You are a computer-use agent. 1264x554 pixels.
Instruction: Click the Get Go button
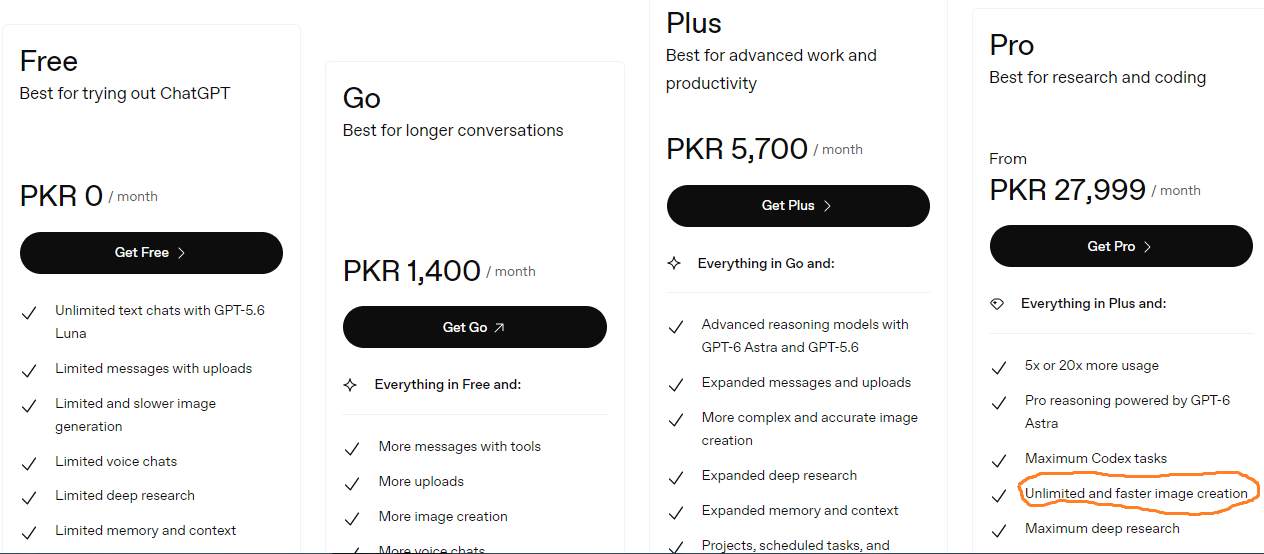[474, 327]
